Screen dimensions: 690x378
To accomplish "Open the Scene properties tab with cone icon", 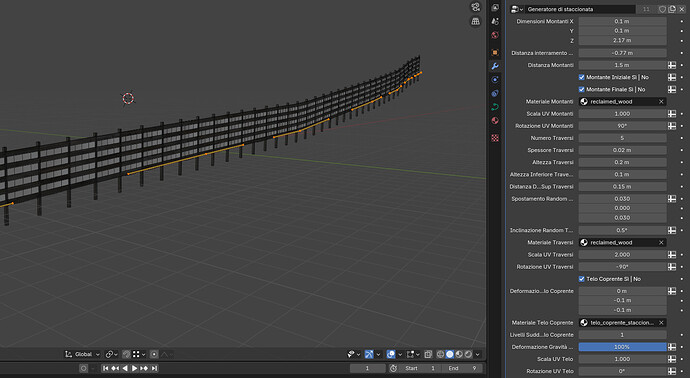I will [x=495, y=21].
